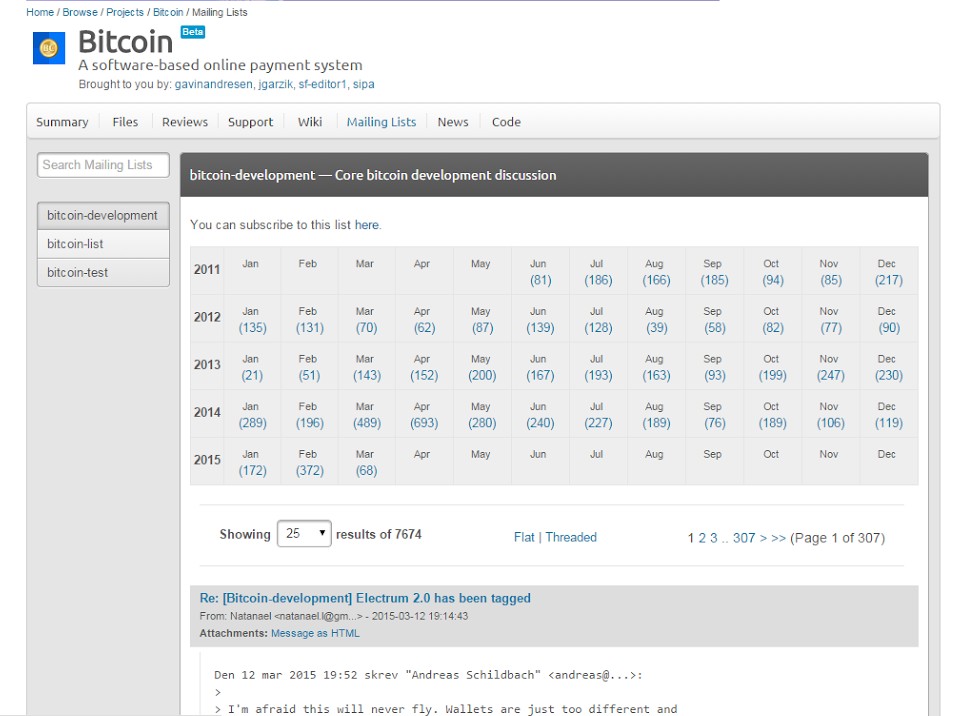Screen dimensions: 968x716
Task: Switch to Threaded message view
Action: pyautogui.click(x=571, y=537)
